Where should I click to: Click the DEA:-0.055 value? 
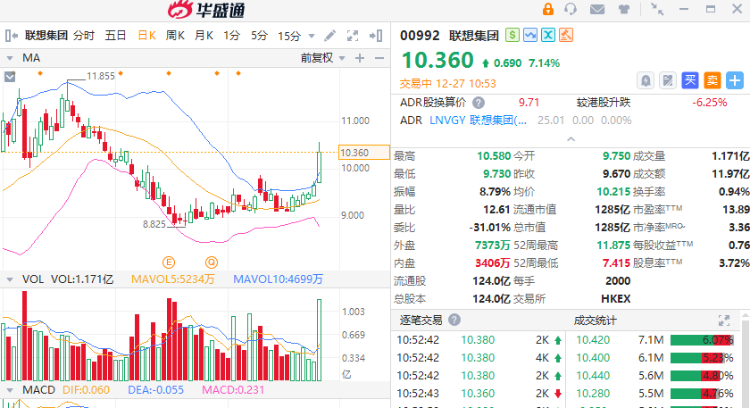pyautogui.click(x=155, y=390)
